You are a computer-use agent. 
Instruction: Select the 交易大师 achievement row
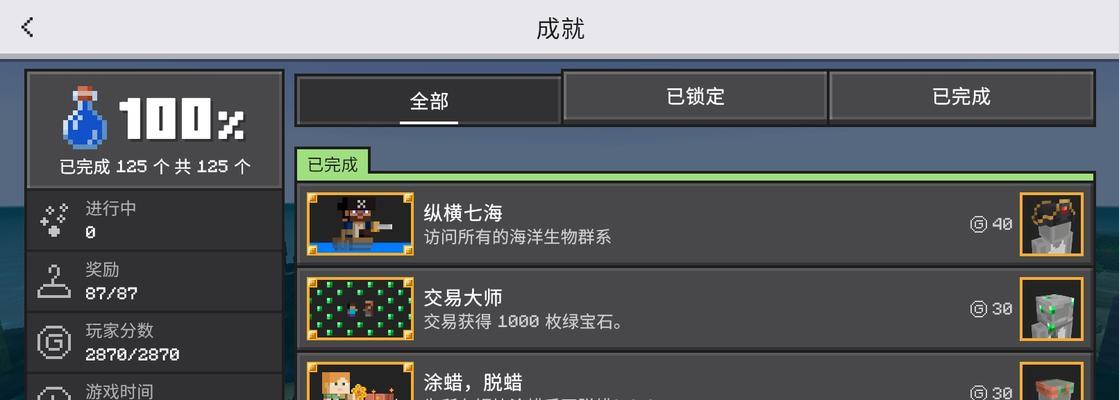[695, 309]
